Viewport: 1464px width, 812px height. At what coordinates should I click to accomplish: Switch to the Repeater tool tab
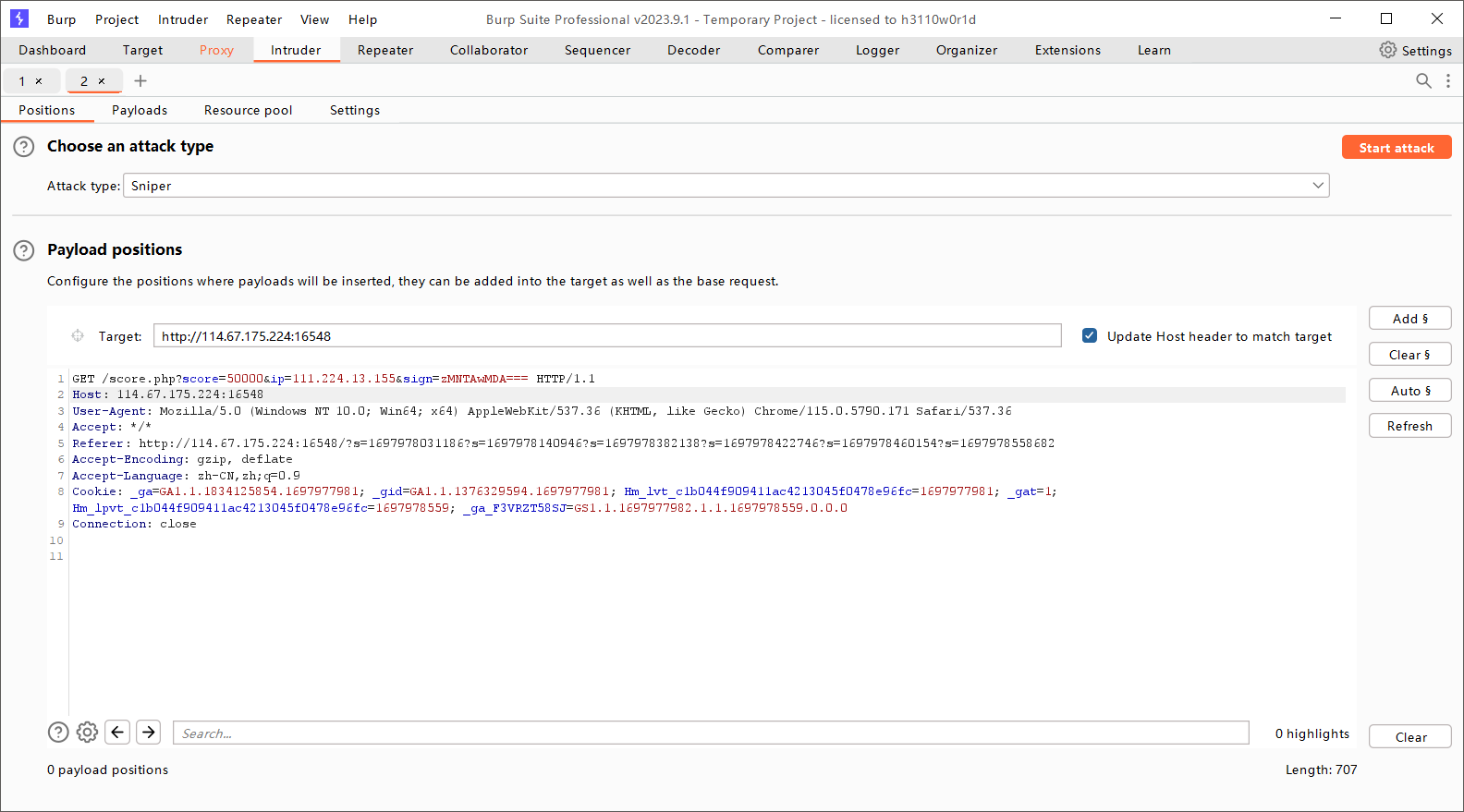[x=385, y=50]
